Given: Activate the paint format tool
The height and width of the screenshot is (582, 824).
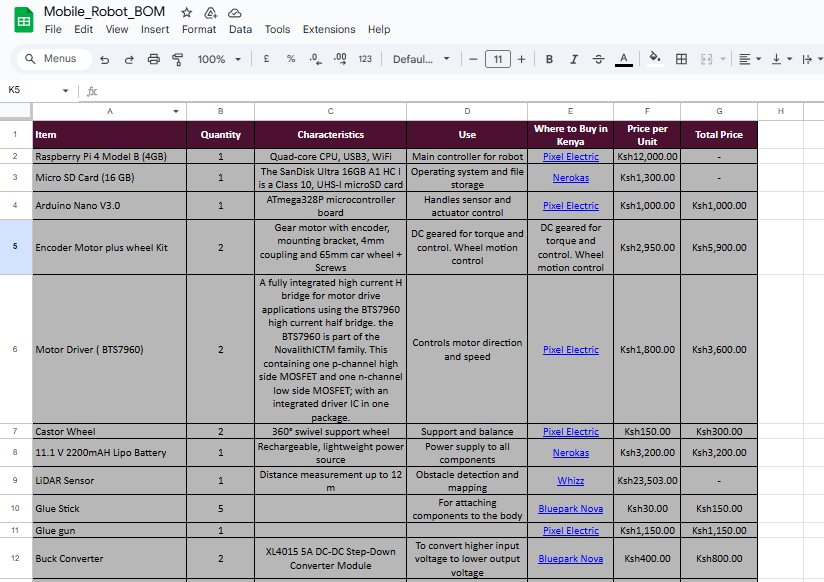Looking at the screenshot, I should tap(178, 59).
